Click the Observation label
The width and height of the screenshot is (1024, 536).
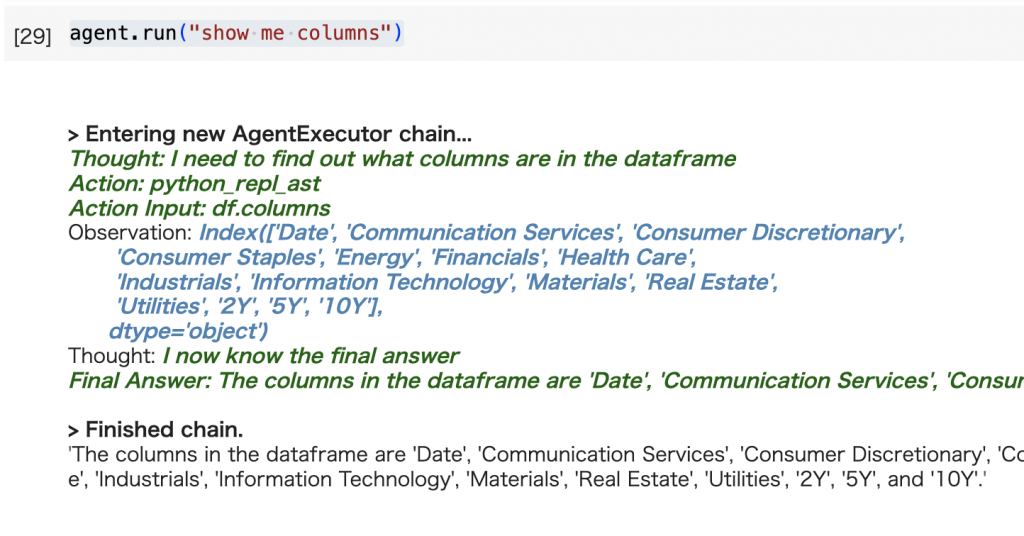(x=130, y=232)
